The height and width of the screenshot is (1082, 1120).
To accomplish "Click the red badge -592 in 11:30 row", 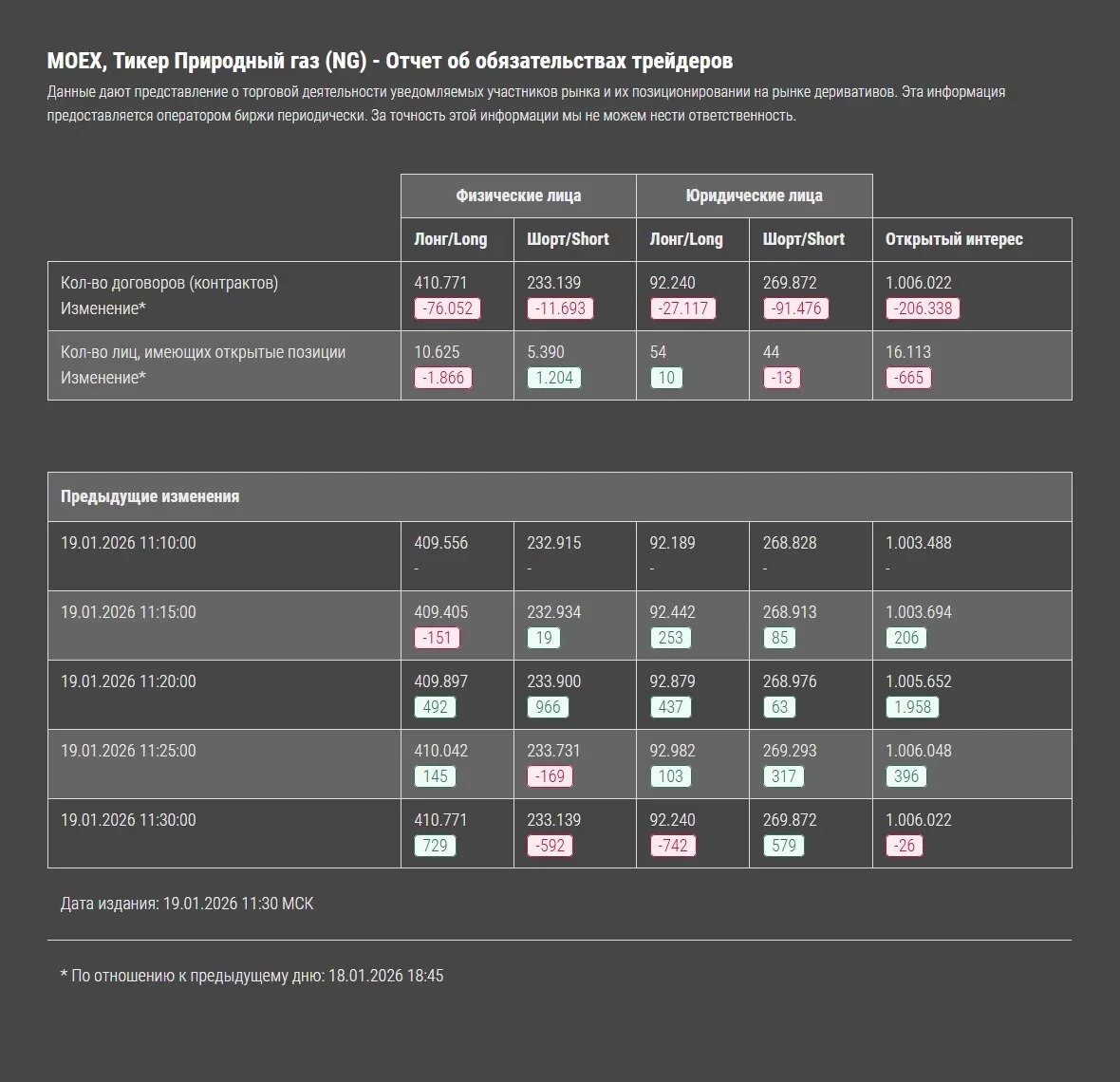I will tap(550, 846).
